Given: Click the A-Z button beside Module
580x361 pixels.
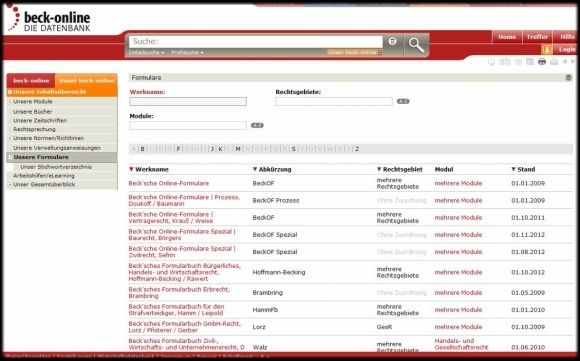Looking at the screenshot, I should [257, 125].
